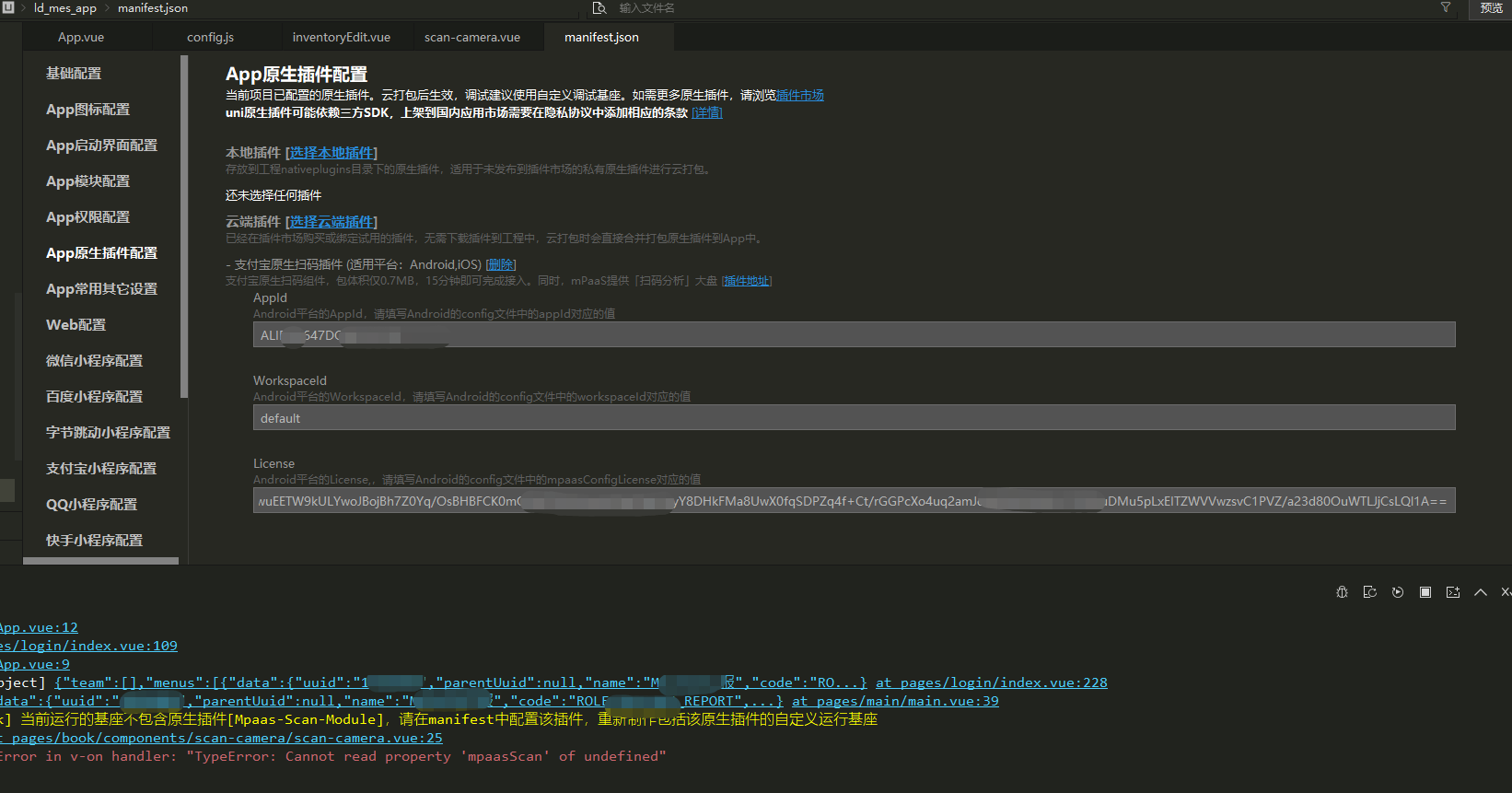Viewport: 1512px width, 793px height.
Task: Click the TypeError mpaasScan error line
Action: click(331, 756)
